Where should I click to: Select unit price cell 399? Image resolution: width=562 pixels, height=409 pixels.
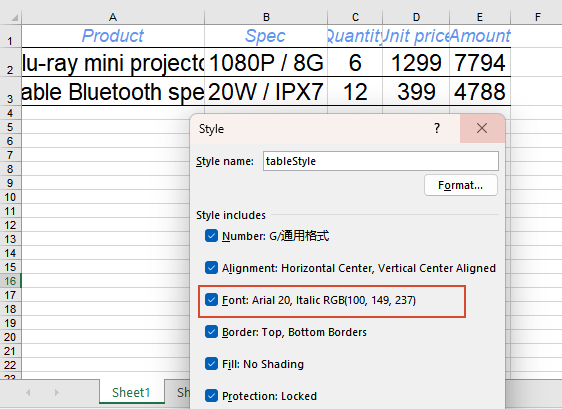(x=416, y=92)
